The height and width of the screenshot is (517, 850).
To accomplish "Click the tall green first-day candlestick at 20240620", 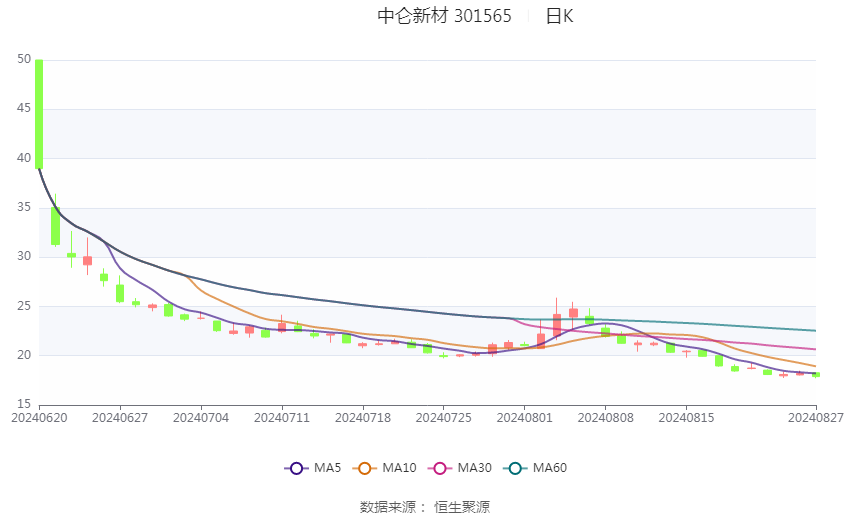I will coord(39,114).
